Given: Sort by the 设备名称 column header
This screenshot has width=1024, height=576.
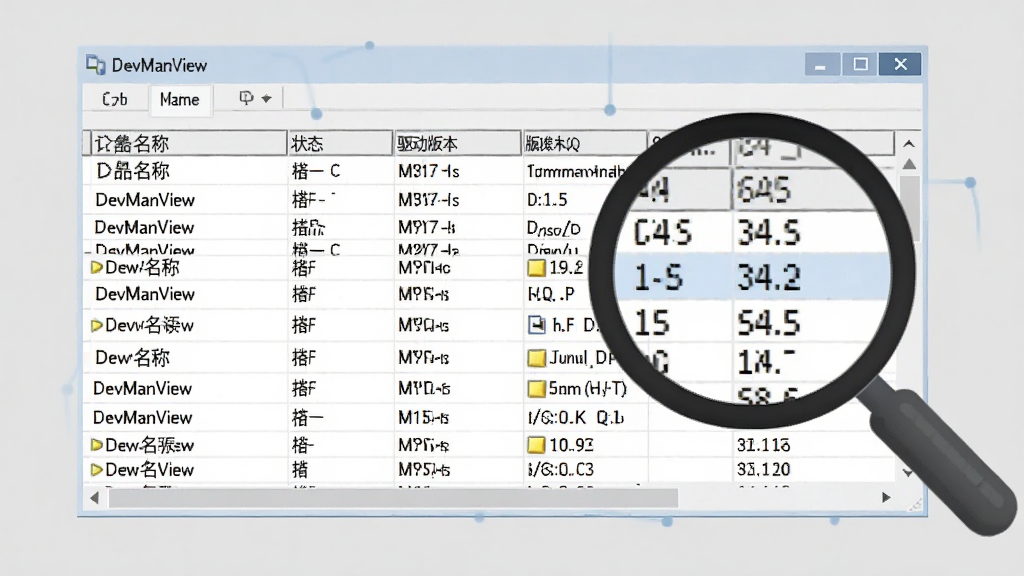Looking at the screenshot, I should pyautogui.click(x=187, y=143).
